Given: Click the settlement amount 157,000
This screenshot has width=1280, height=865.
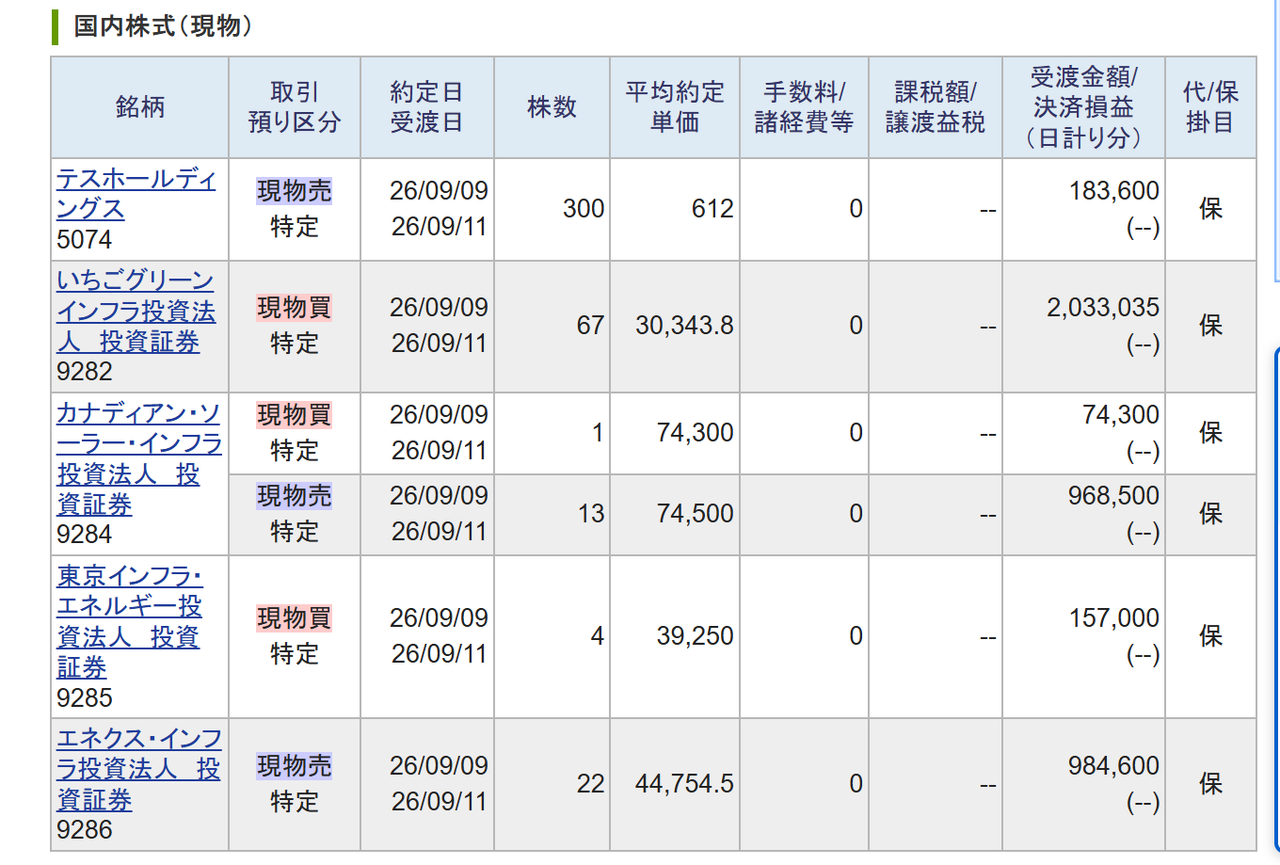Looking at the screenshot, I should point(1114,618).
